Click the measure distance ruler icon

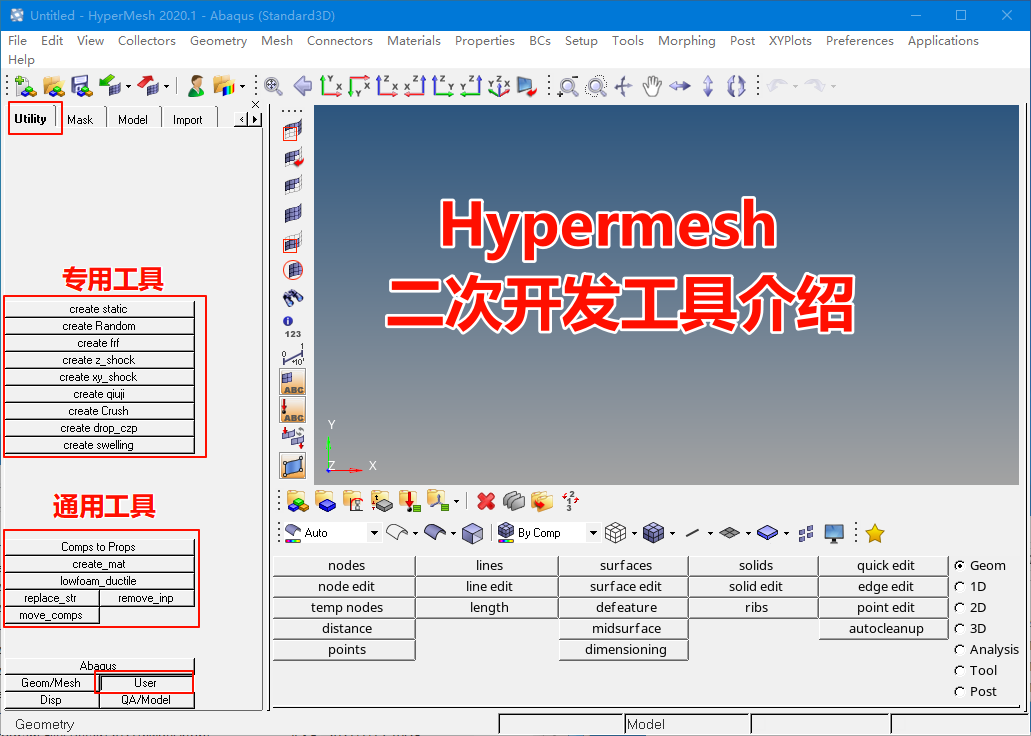(293, 355)
